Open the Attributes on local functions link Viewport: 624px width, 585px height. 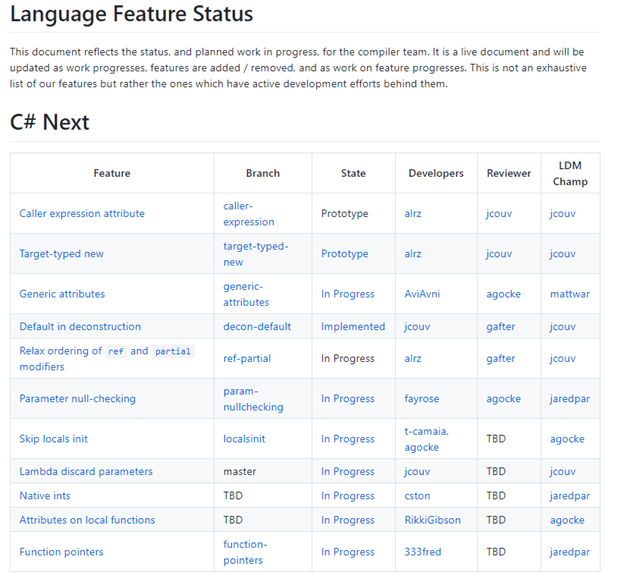point(87,520)
